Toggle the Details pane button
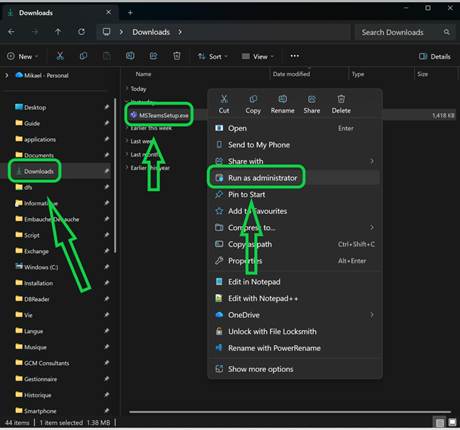 (x=435, y=56)
